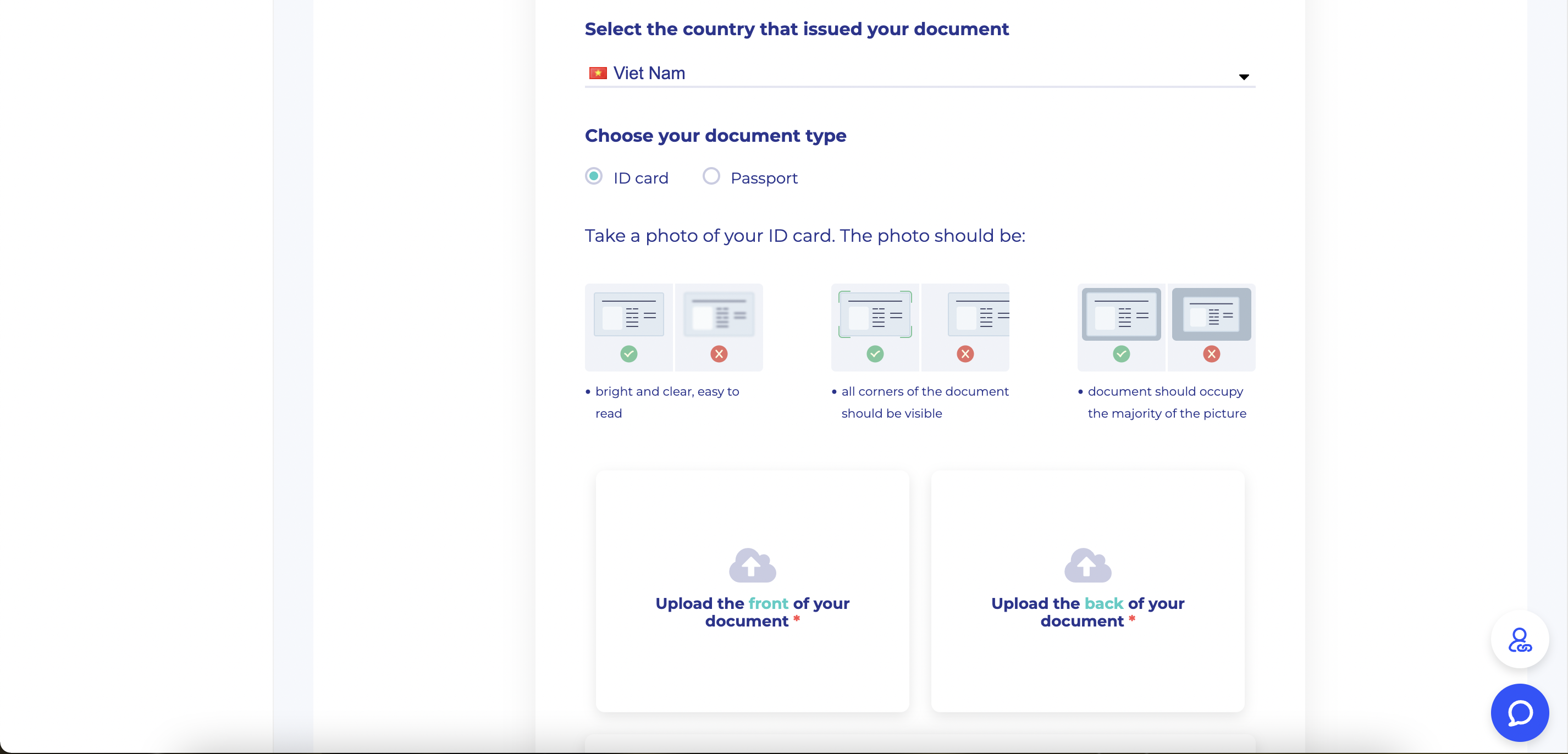1568x754 pixels.
Task: Click the correctly framed document thumbnail
Action: pyautogui.click(x=875, y=314)
